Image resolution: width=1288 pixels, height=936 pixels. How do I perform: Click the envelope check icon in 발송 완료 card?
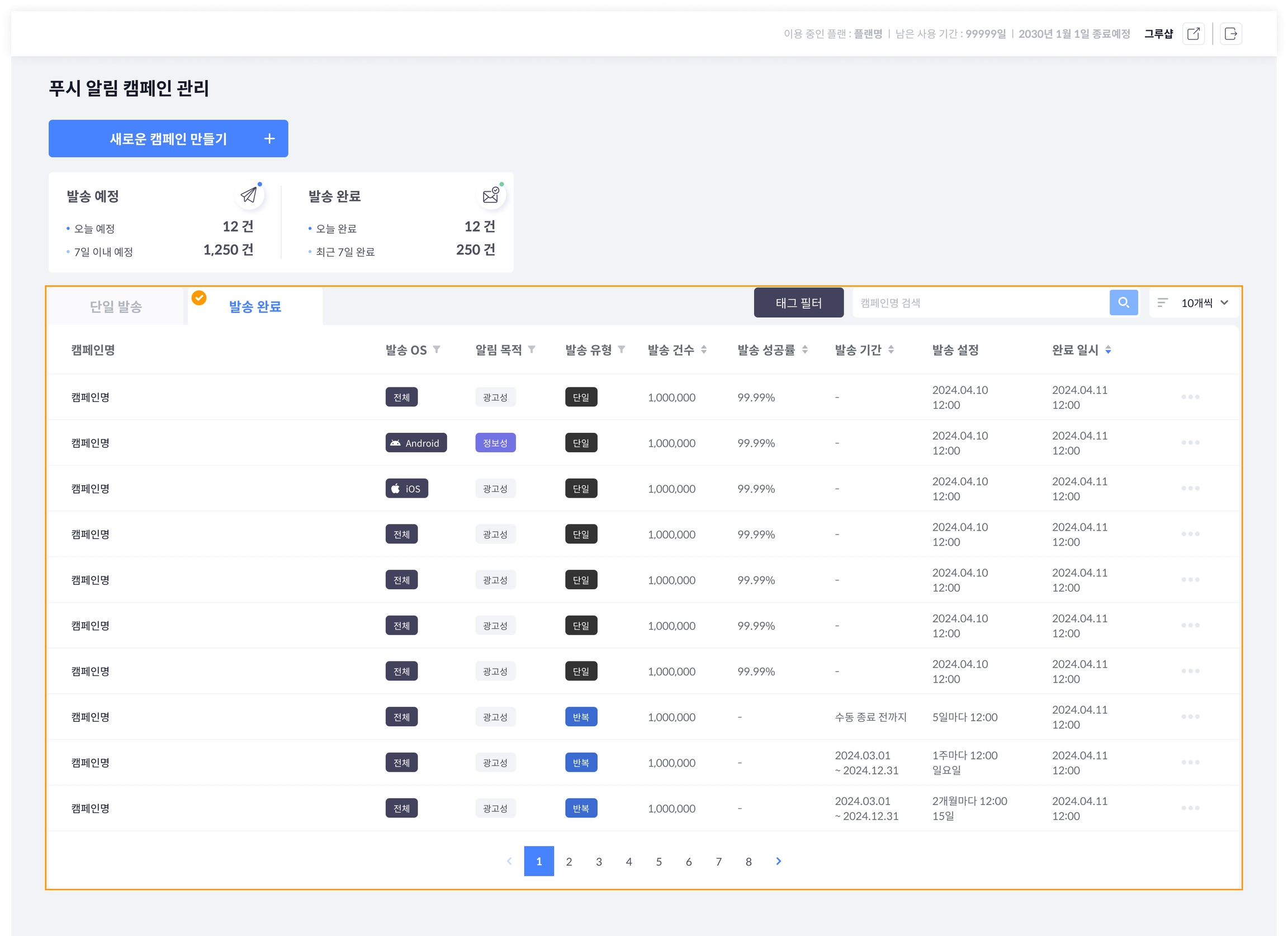click(x=491, y=195)
